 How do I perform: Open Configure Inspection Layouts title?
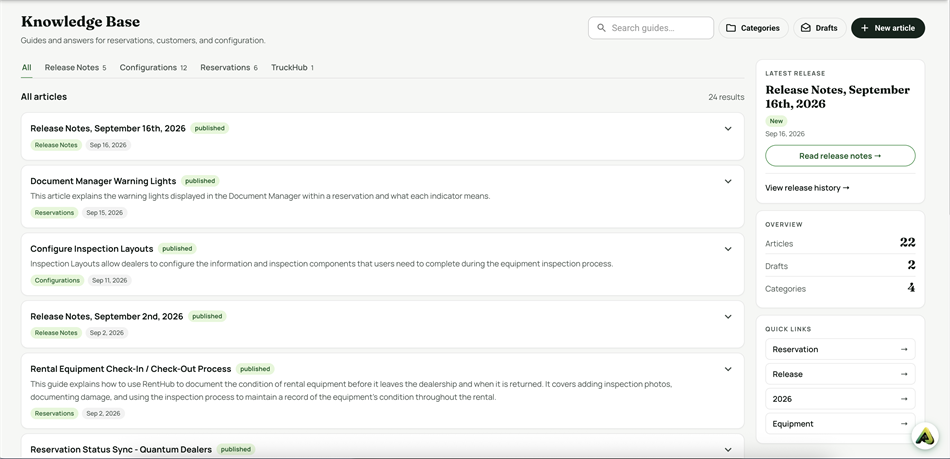91,249
